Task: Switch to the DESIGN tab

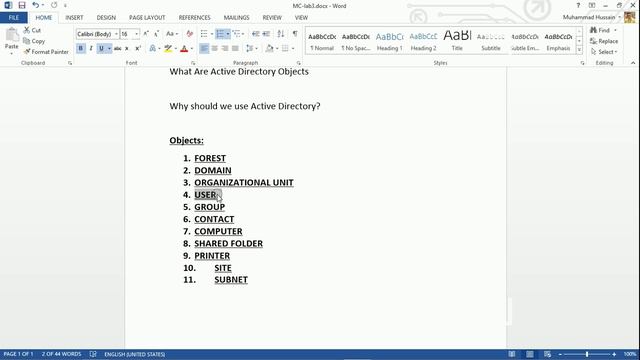Action: pyautogui.click(x=106, y=18)
